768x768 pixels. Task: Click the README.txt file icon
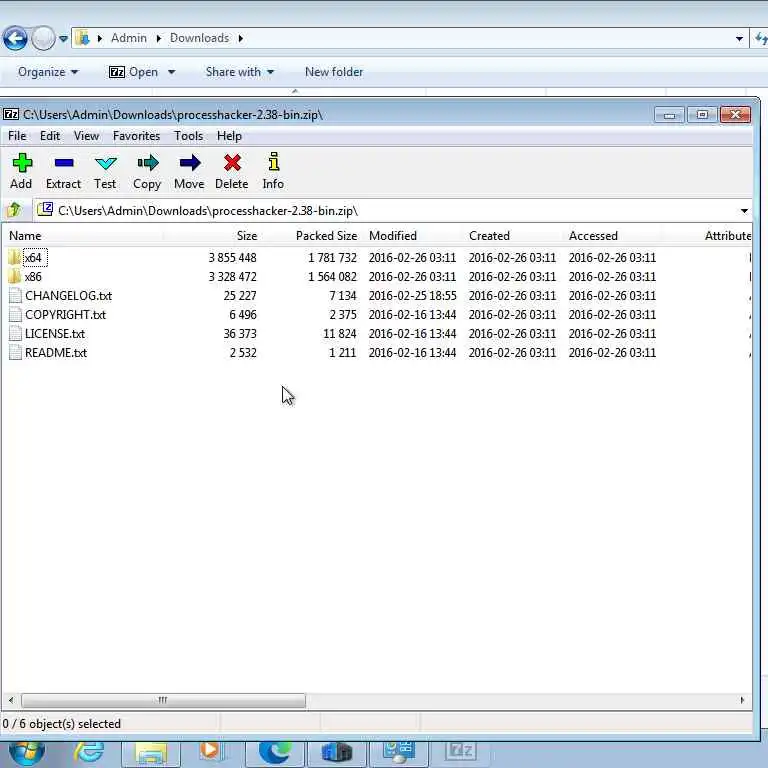point(15,353)
